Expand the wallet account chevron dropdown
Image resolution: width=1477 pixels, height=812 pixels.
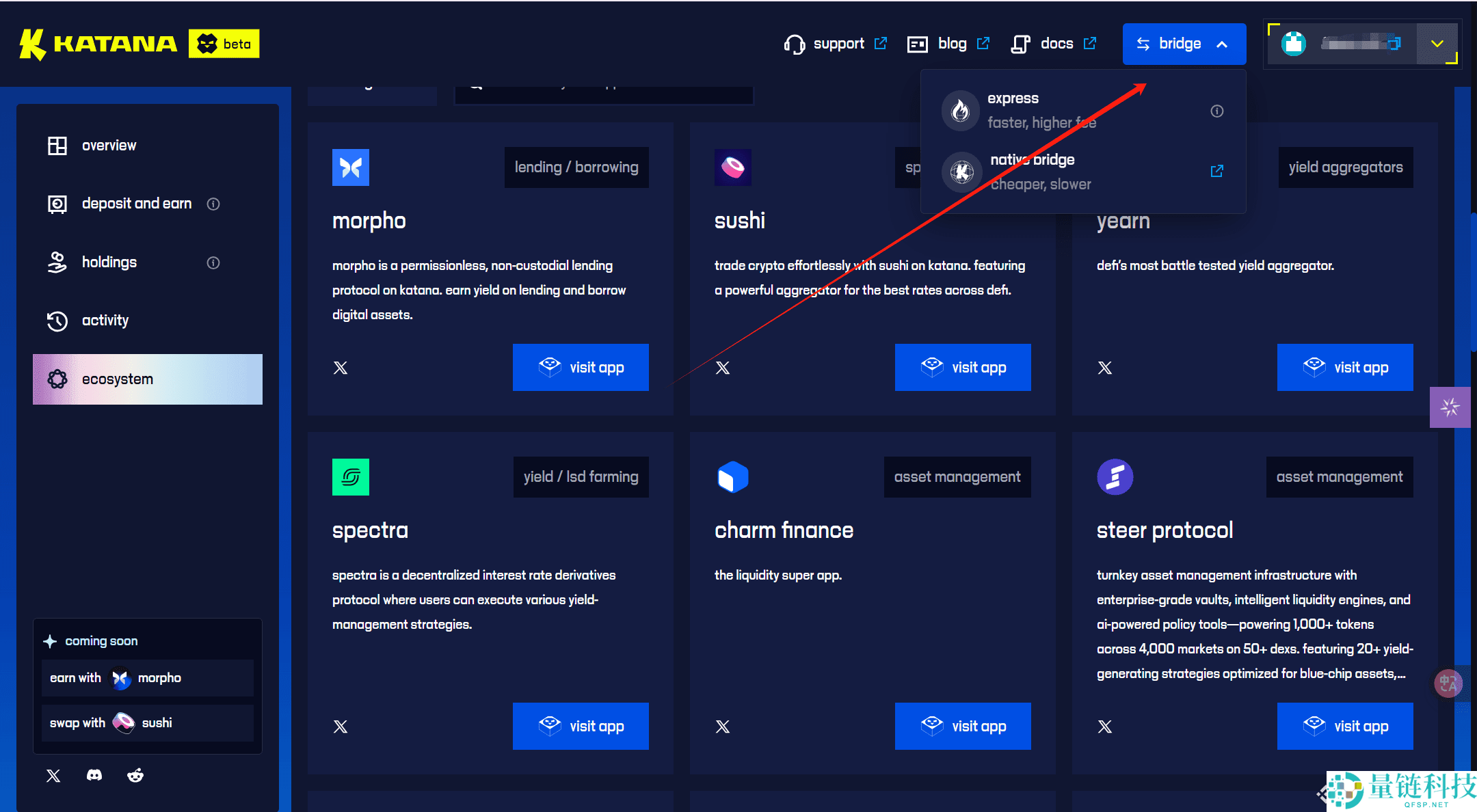point(1437,44)
